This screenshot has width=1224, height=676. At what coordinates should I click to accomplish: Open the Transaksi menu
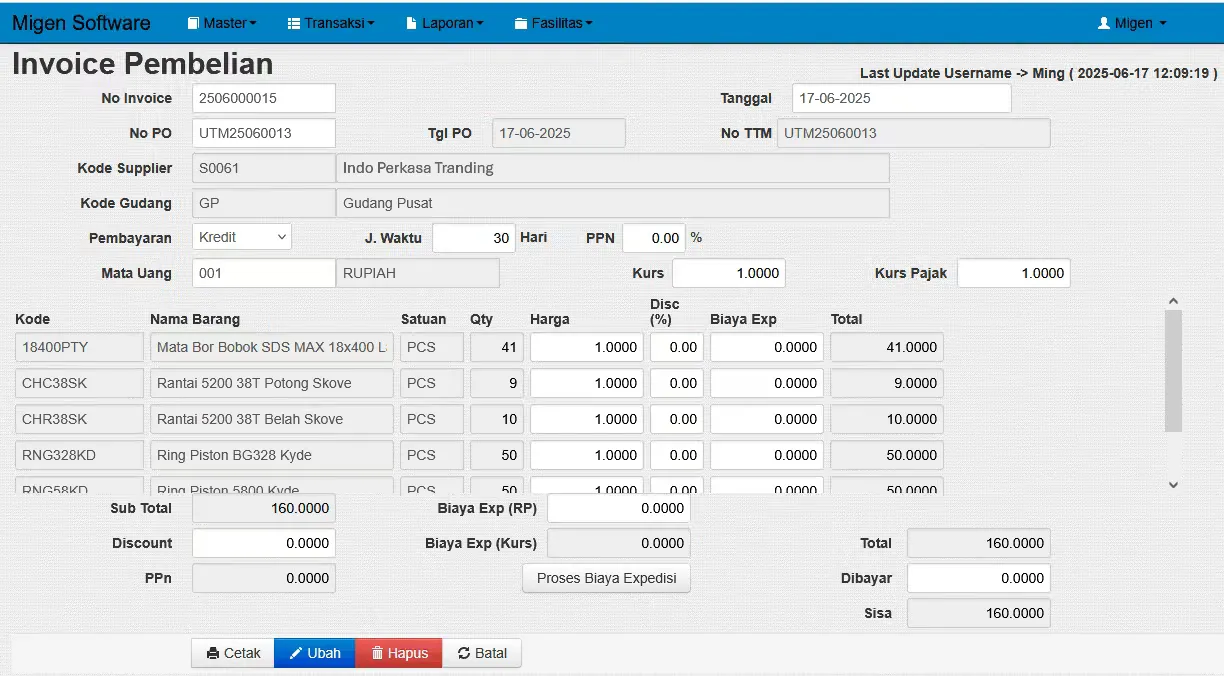[330, 23]
